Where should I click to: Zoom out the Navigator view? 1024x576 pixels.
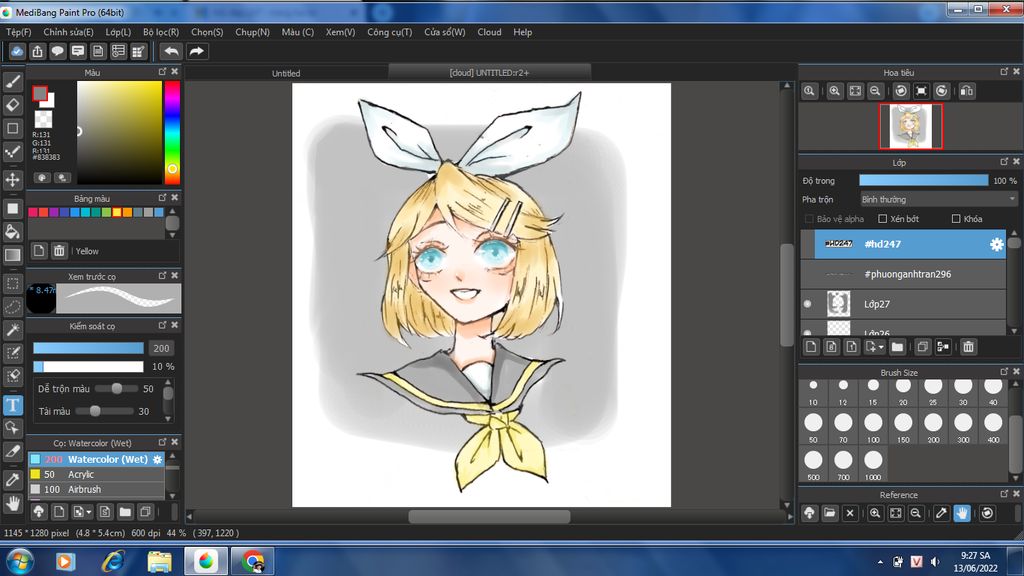pyautogui.click(x=875, y=91)
